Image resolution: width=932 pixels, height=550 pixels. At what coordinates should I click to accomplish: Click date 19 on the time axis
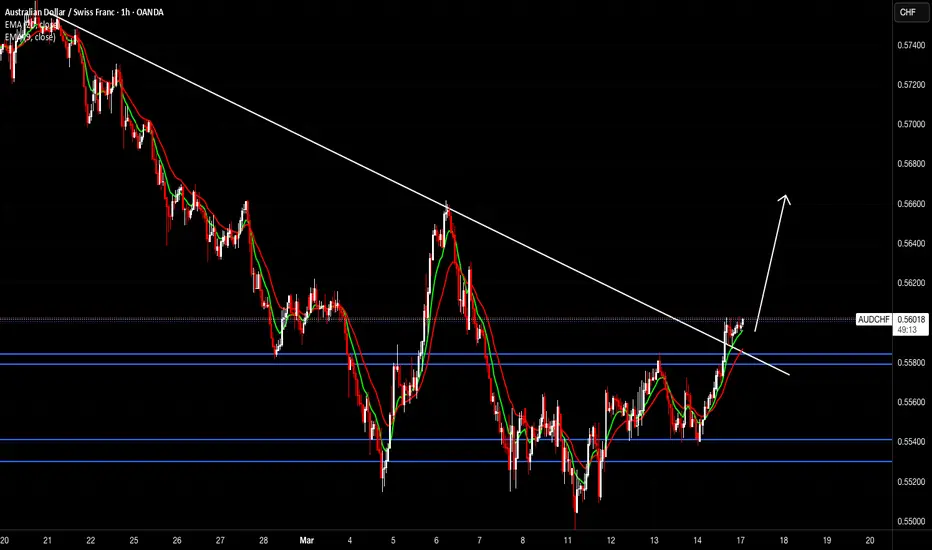point(827,540)
